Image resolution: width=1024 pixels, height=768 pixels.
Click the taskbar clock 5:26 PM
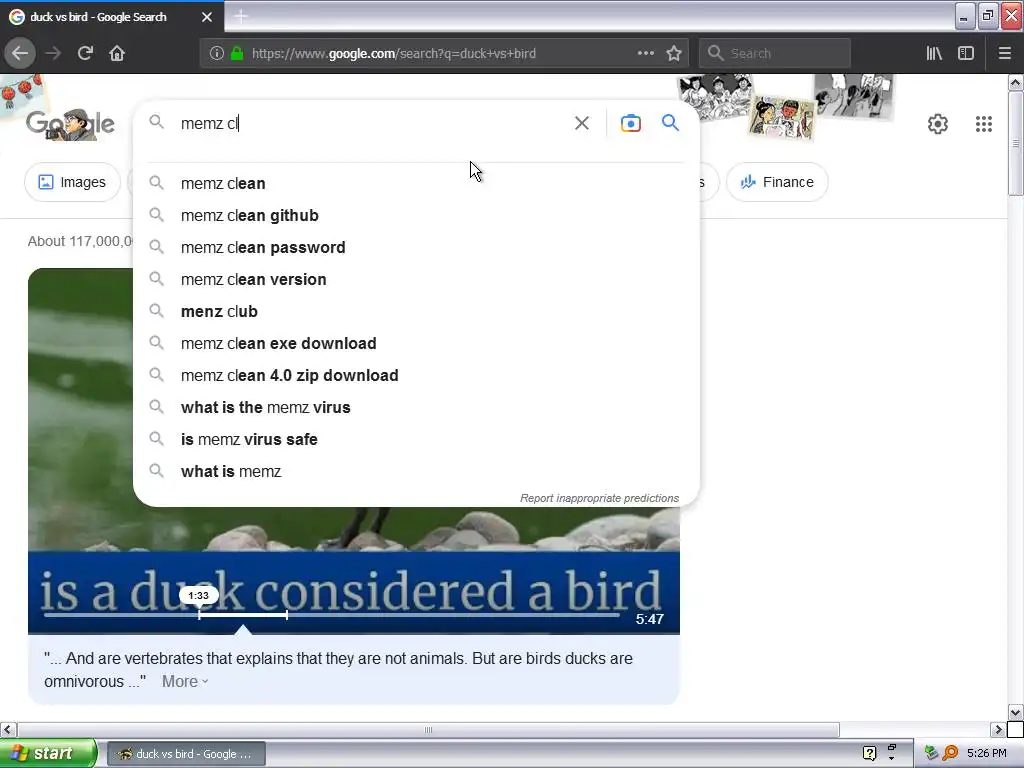(987, 753)
